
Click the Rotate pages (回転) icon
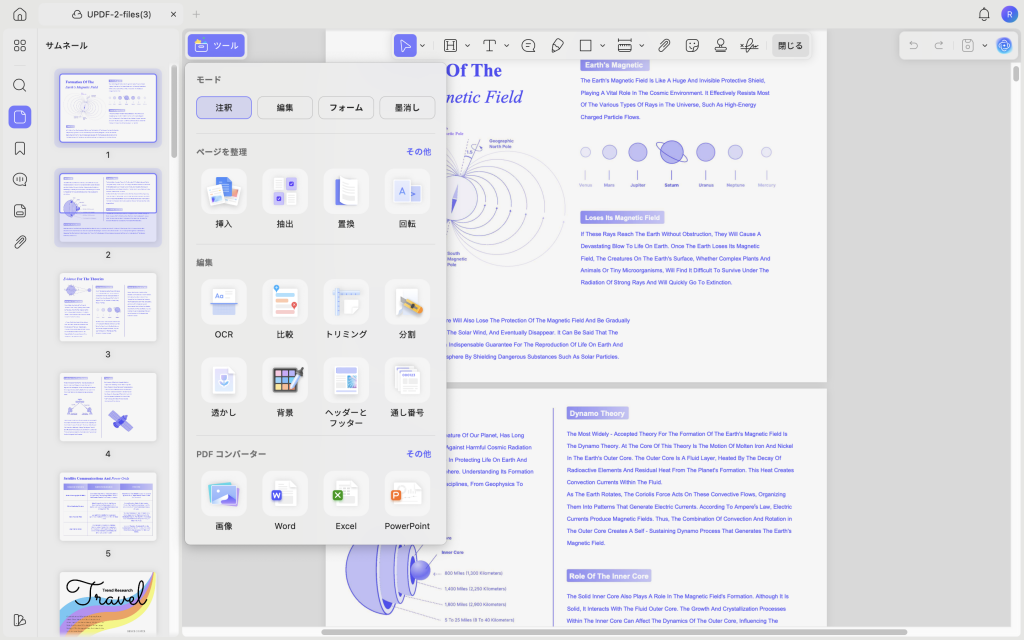(407, 191)
